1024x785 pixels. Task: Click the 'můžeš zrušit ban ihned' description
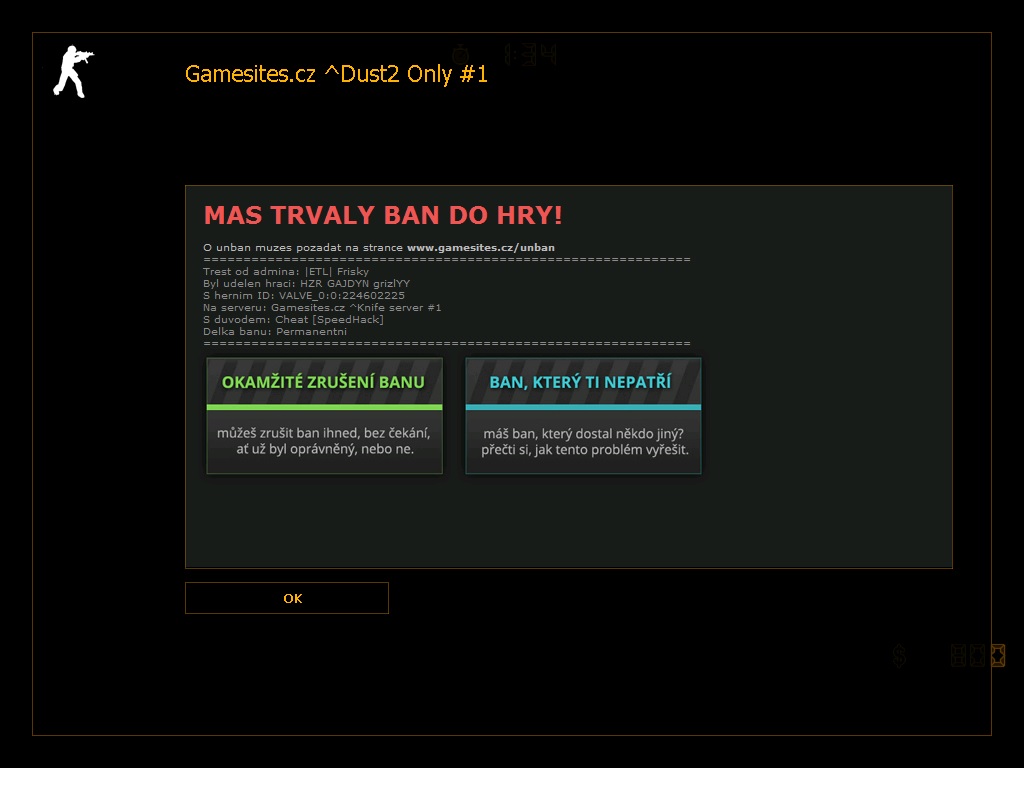tap(324, 441)
